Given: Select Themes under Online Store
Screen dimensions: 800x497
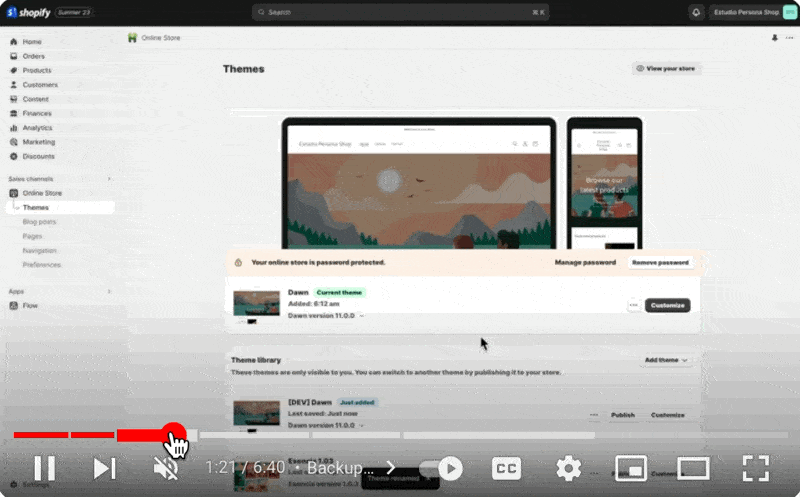Looking at the screenshot, I should pos(60,207).
